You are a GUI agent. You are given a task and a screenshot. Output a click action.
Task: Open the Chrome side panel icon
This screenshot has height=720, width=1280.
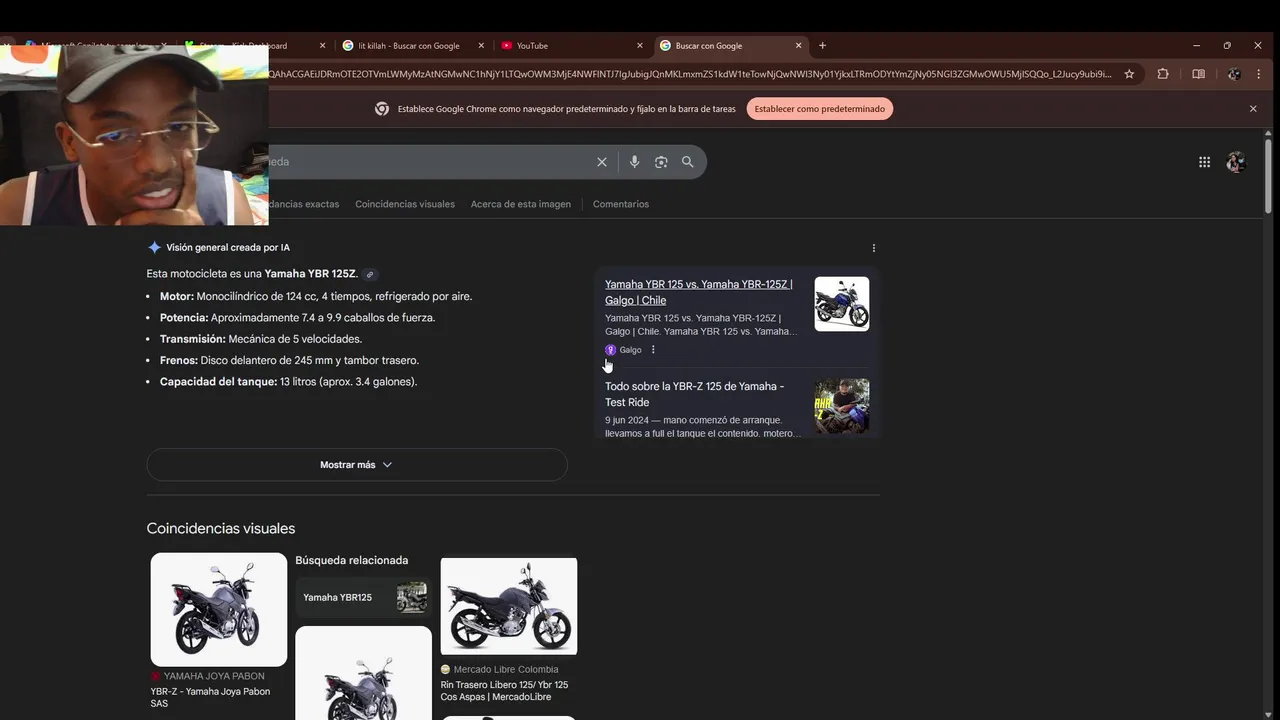[x=1198, y=74]
